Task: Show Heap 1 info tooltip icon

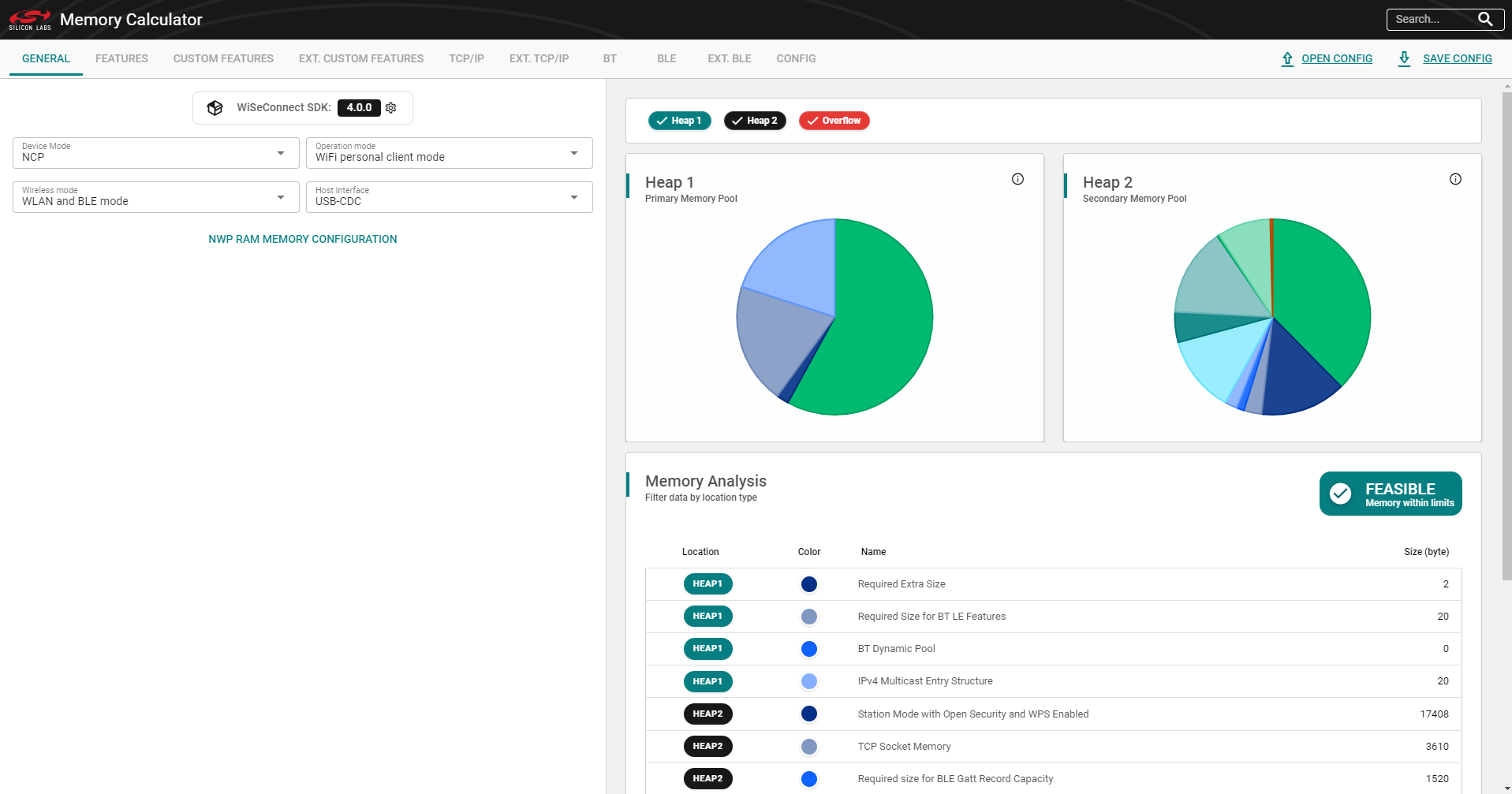Action: [1017, 179]
